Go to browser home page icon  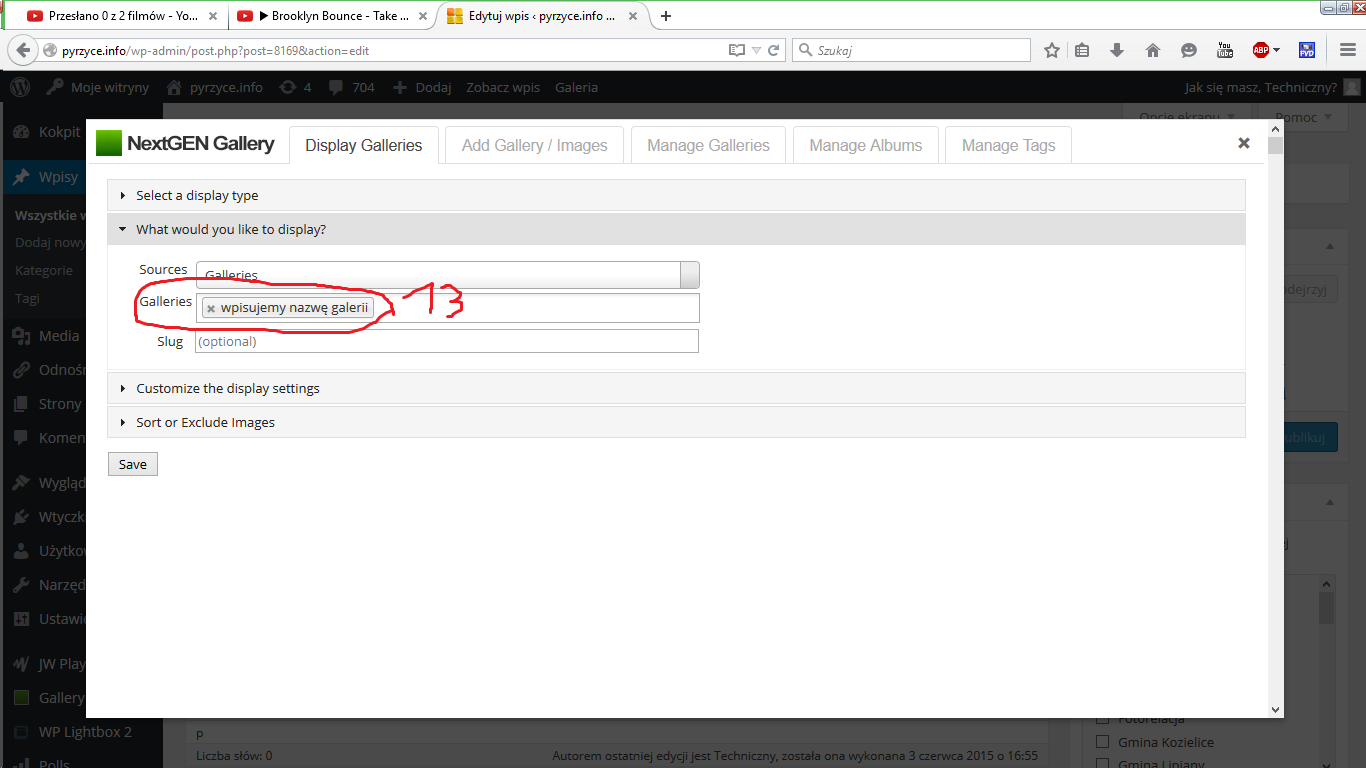click(x=1152, y=50)
